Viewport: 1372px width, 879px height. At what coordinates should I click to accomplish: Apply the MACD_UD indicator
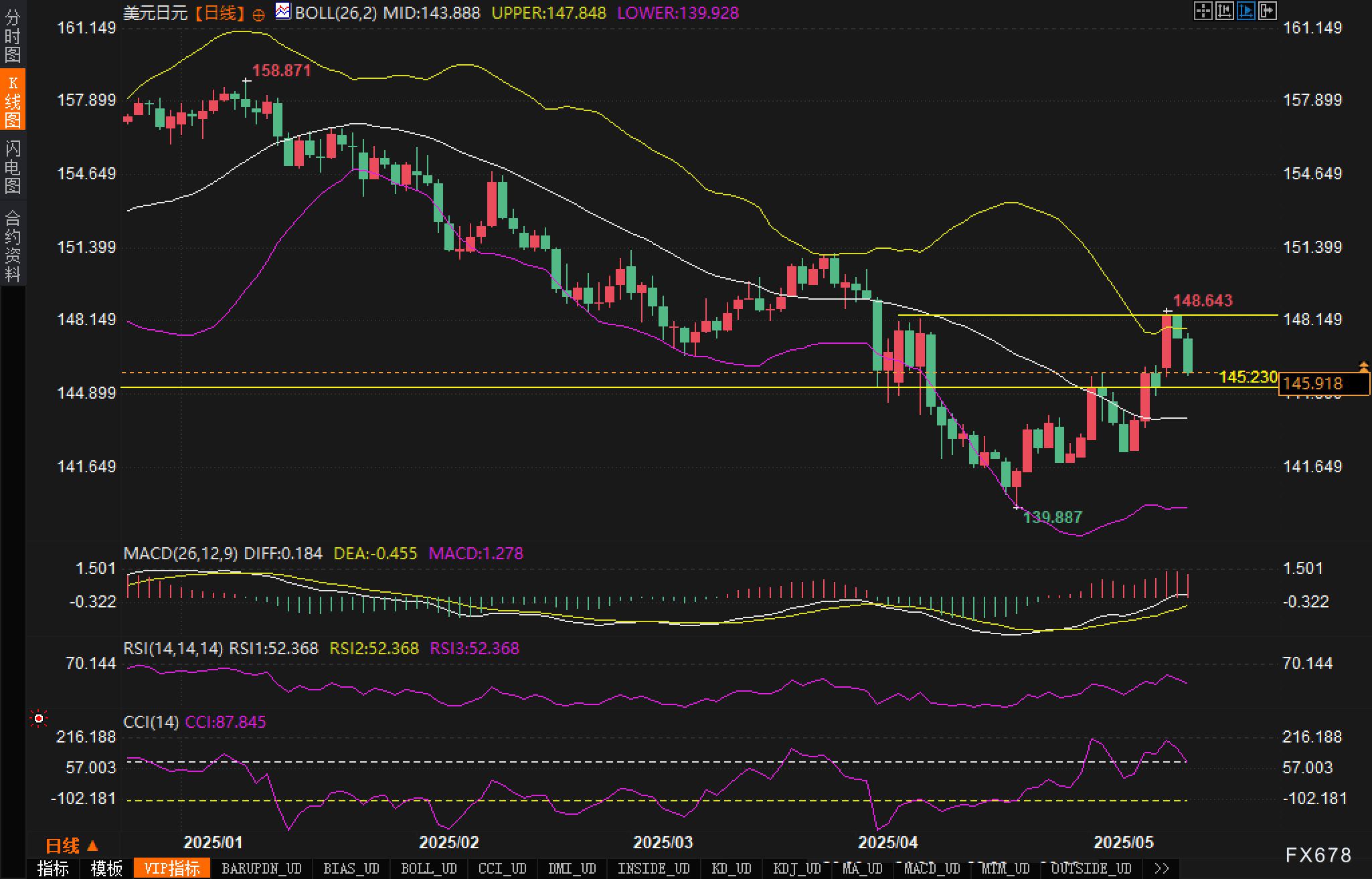tap(932, 868)
